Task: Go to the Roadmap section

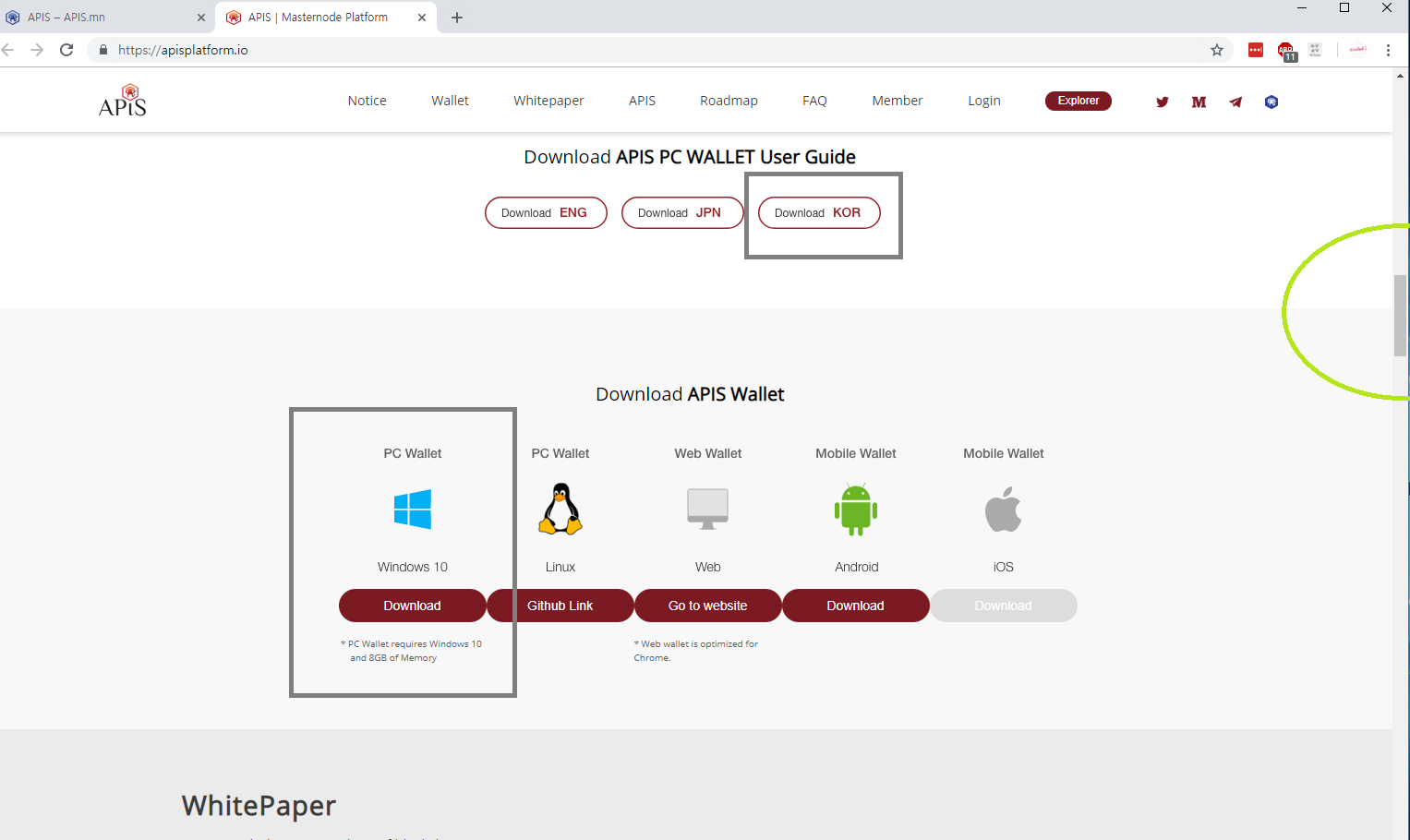Action: pyautogui.click(x=729, y=101)
